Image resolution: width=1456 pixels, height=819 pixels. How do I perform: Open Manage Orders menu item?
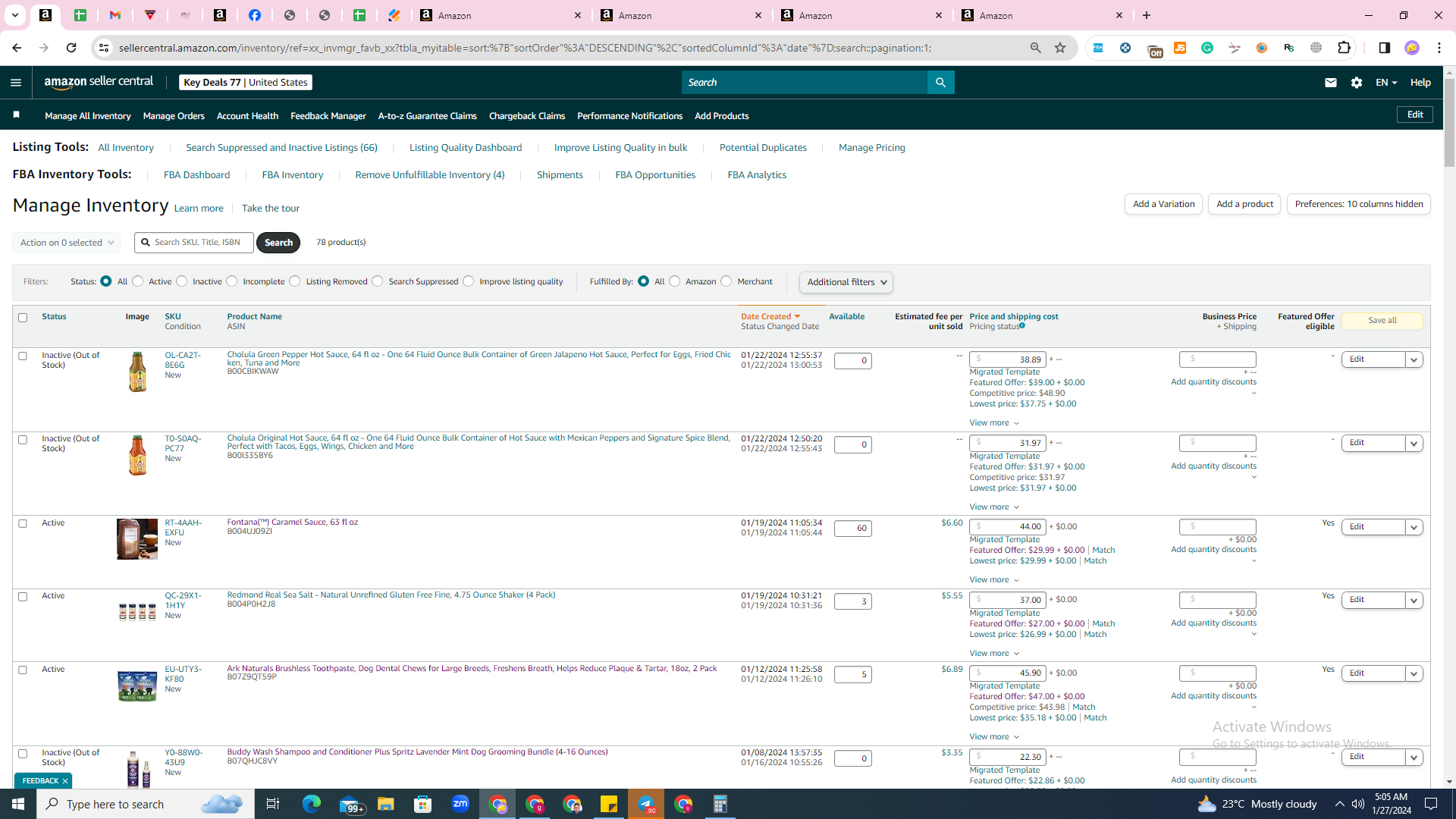point(174,116)
